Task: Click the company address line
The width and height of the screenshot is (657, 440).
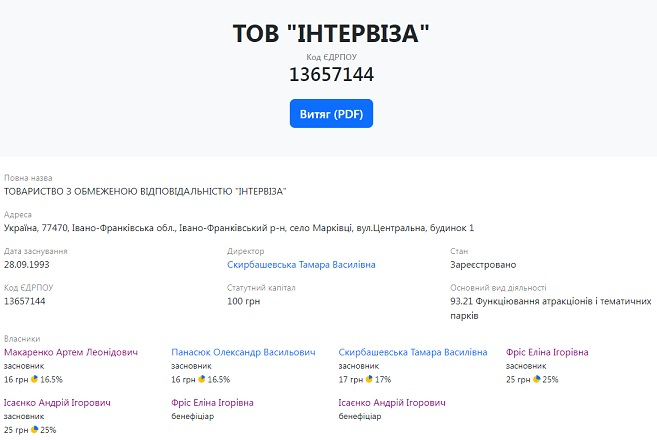Action: (x=239, y=228)
